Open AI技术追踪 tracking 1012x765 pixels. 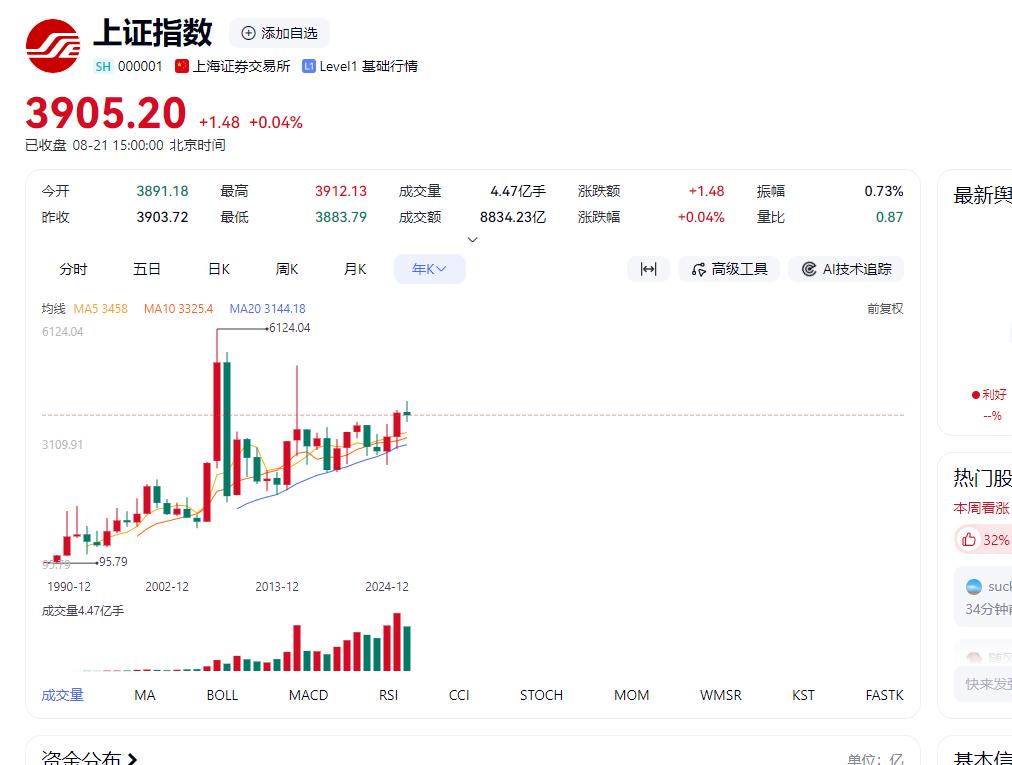846,269
